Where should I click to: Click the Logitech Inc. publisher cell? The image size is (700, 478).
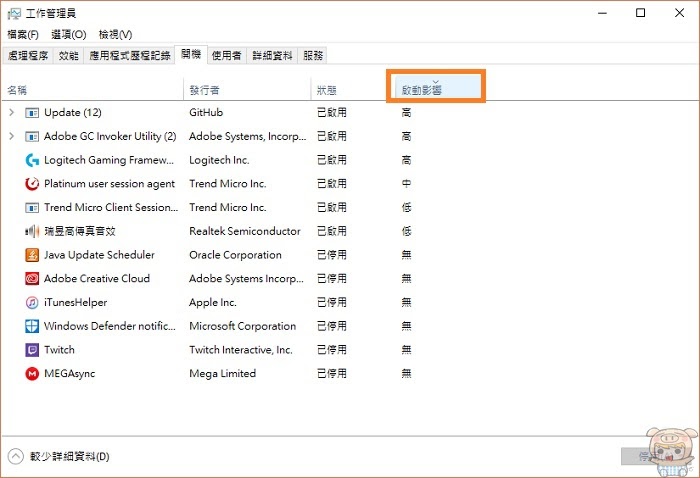pyautogui.click(x=219, y=160)
